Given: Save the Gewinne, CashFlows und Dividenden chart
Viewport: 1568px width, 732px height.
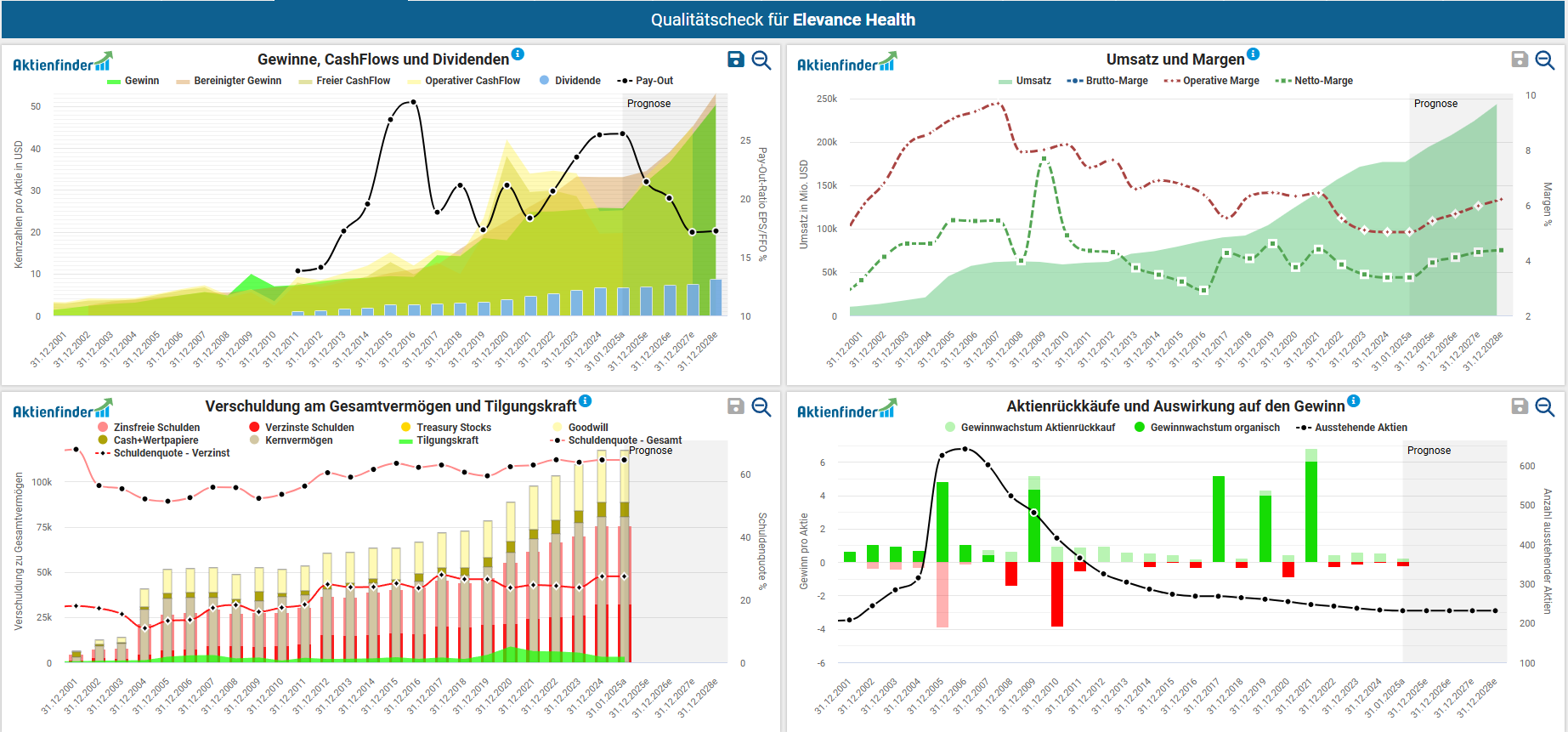Looking at the screenshot, I should coord(736,60).
